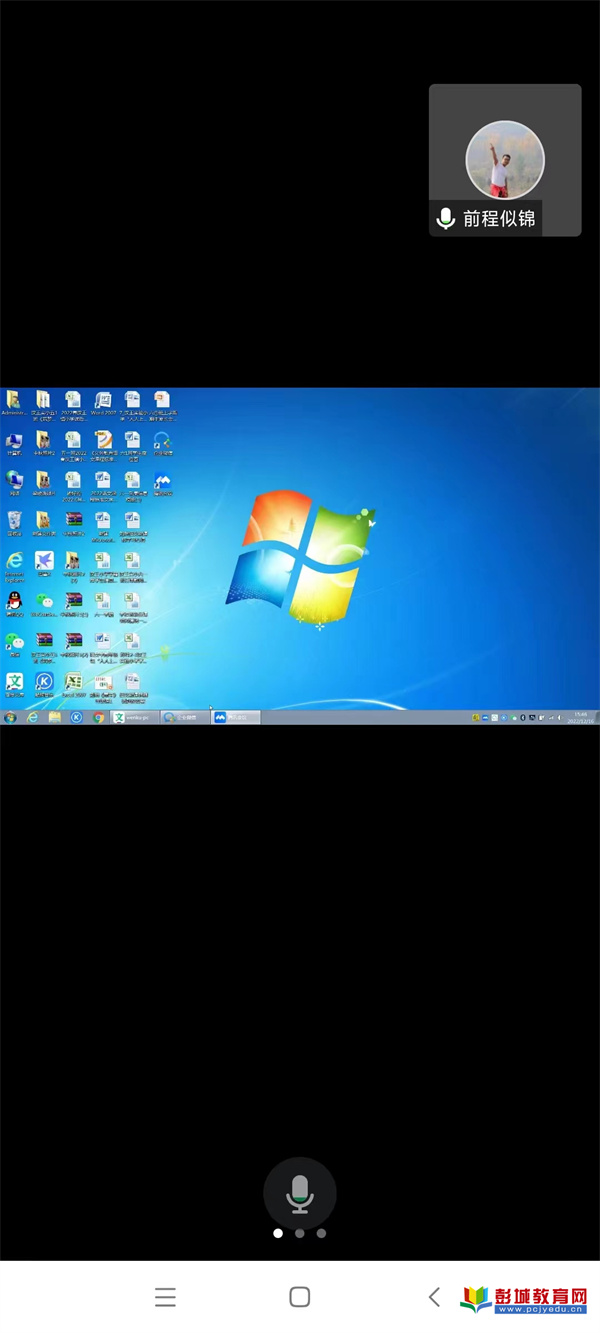Open the Computer icon on the shared desktop
Viewport: 600px width, 1333px height.
click(x=13, y=444)
